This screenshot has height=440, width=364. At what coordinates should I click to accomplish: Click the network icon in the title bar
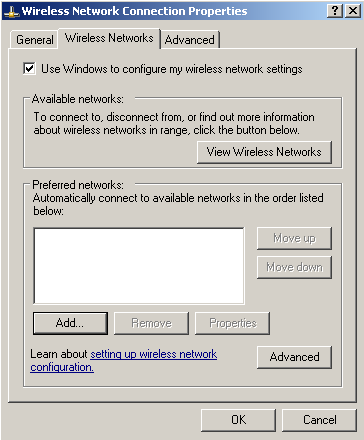click(x=11, y=12)
